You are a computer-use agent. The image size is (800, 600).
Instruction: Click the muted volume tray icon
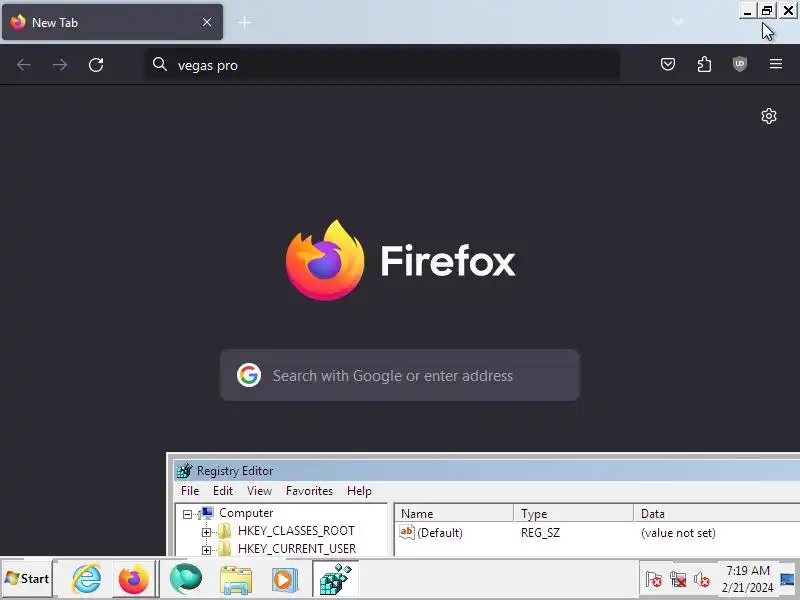click(702, 580)
